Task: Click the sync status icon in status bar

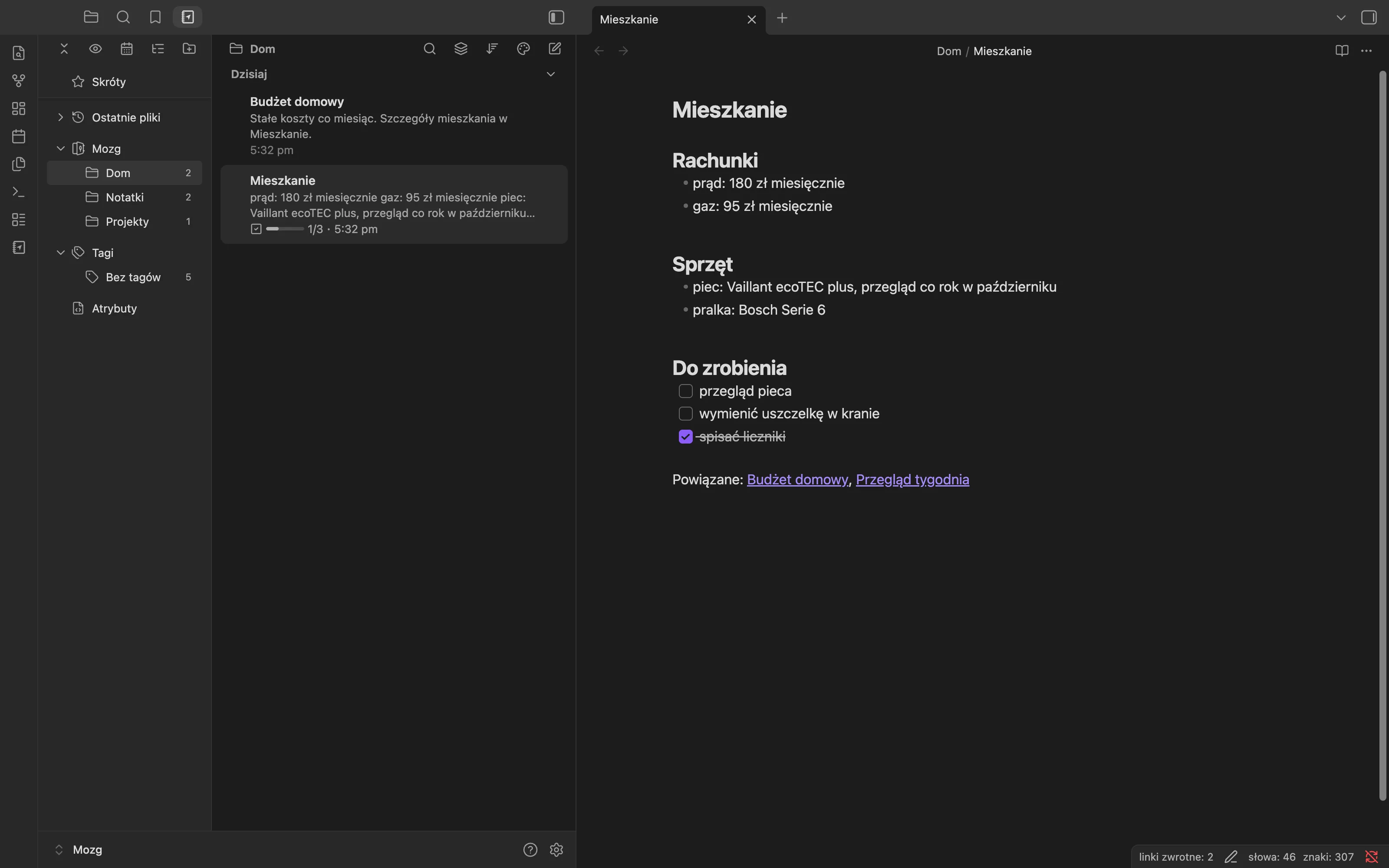Action: click(1372, 857)
